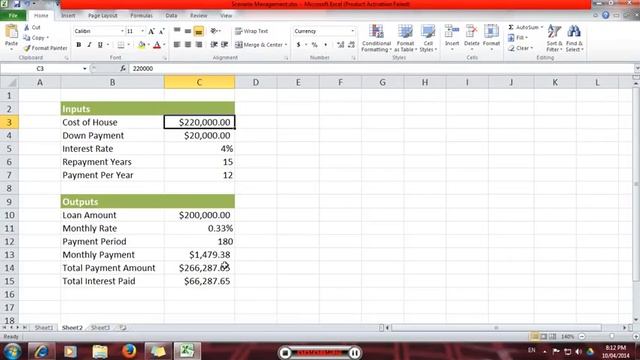
Task: Open Cell Styles gallery
Action: tap(428, 38)
